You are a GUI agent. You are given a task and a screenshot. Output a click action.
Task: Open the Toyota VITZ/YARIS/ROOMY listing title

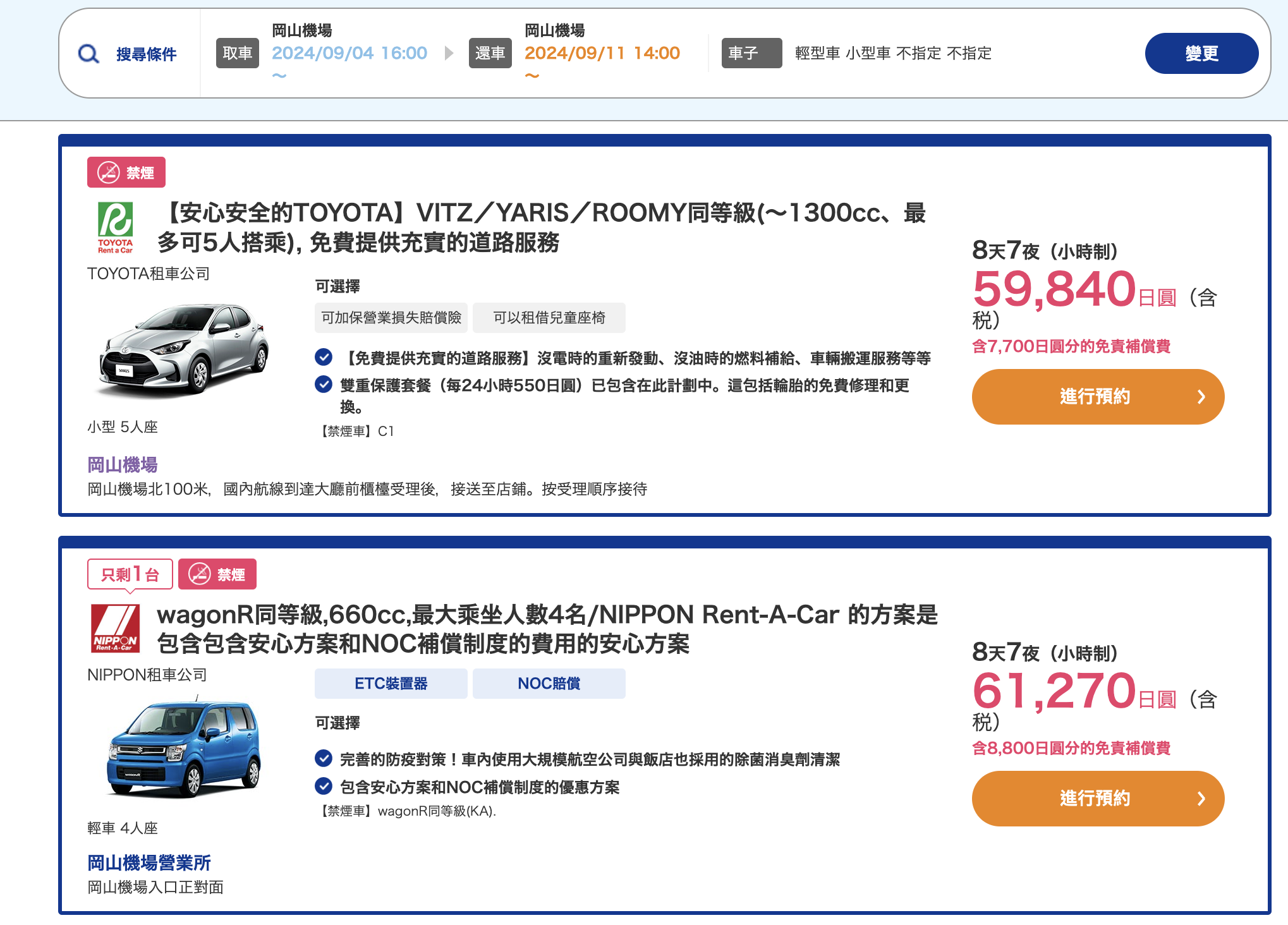click(x=542, y=227)
